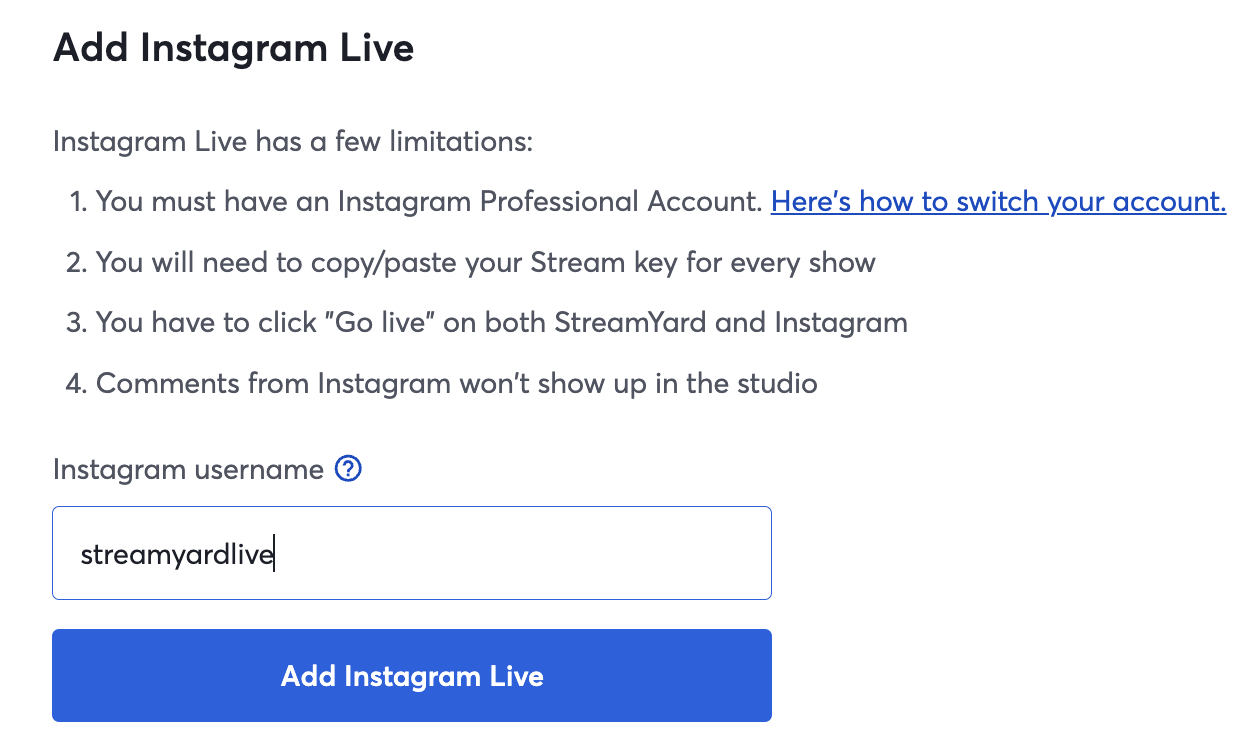Screen dimensions: 1250x752
Task: Click the Instagram Professional Account requirement text
Action: coord(430,202)
